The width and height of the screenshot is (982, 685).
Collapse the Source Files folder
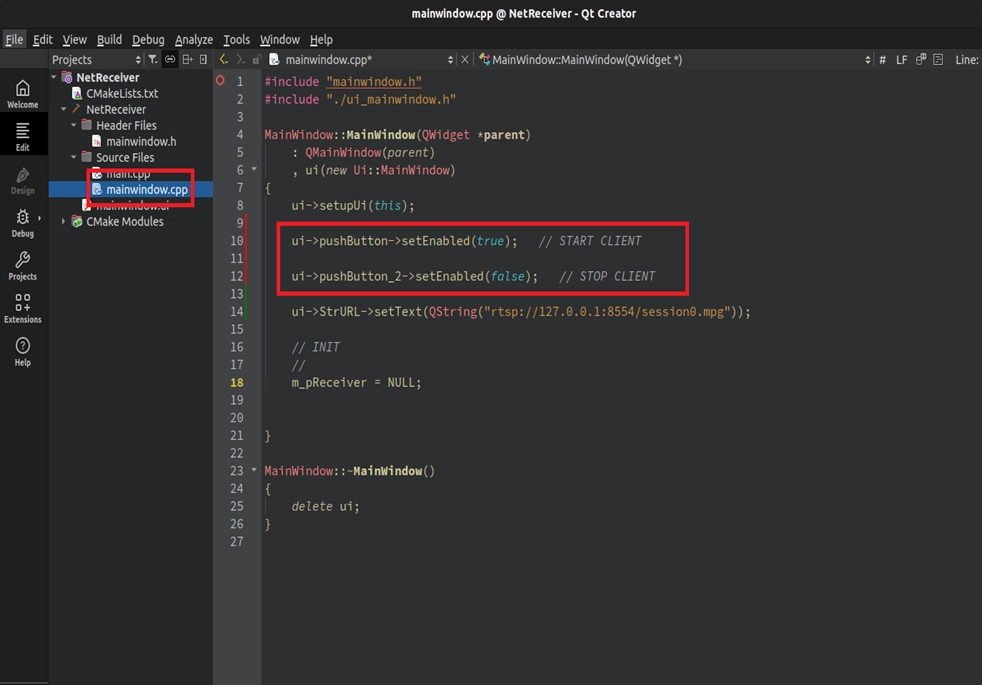[74, 157]
